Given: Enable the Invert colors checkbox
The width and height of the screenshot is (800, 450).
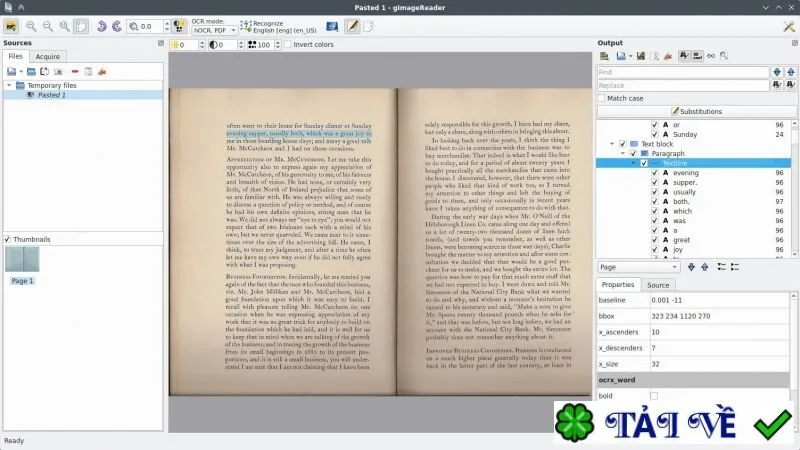Looking at the screenshot, I should click(288, 44).
